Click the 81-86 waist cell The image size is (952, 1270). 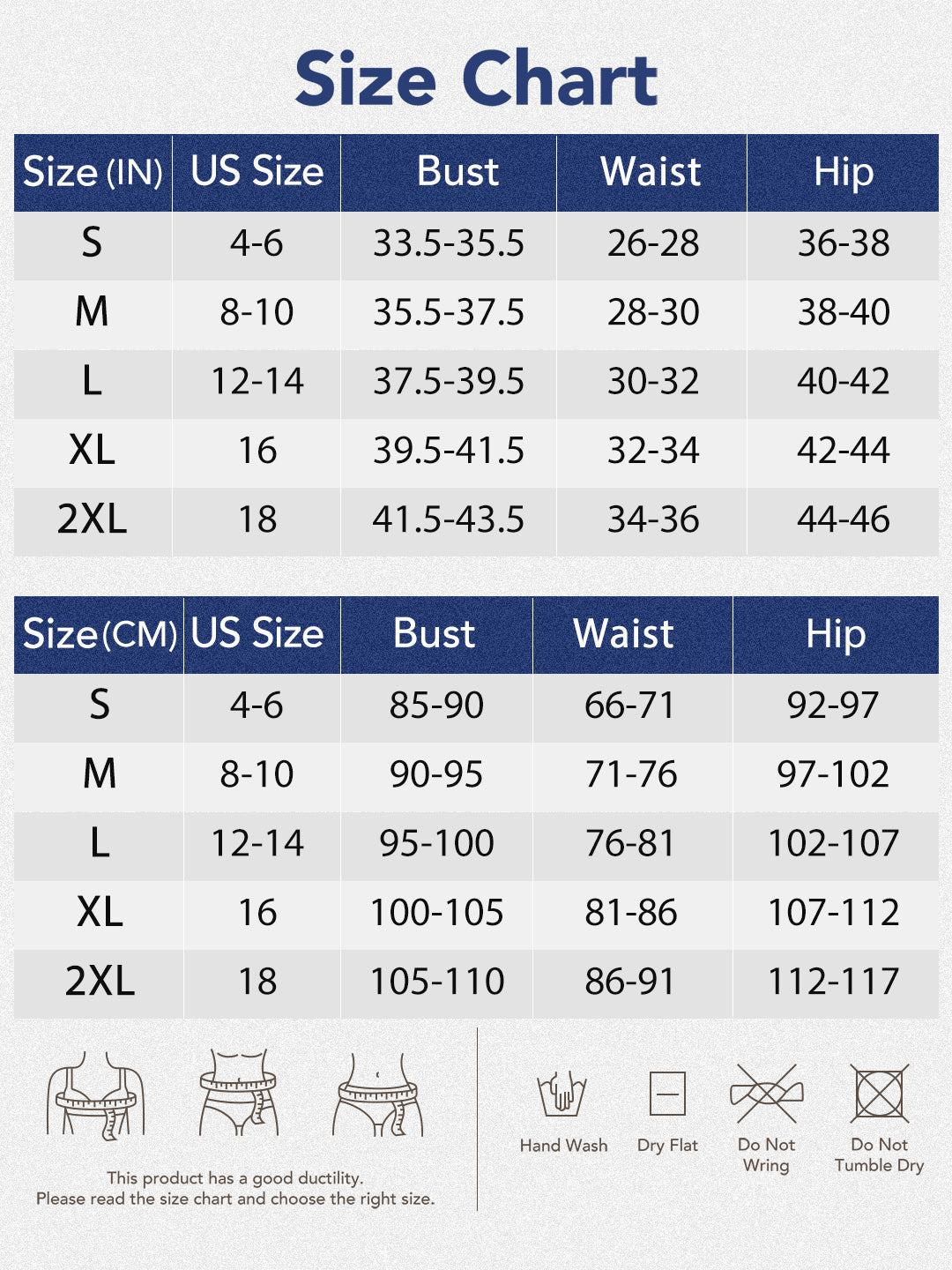point(631,913)
